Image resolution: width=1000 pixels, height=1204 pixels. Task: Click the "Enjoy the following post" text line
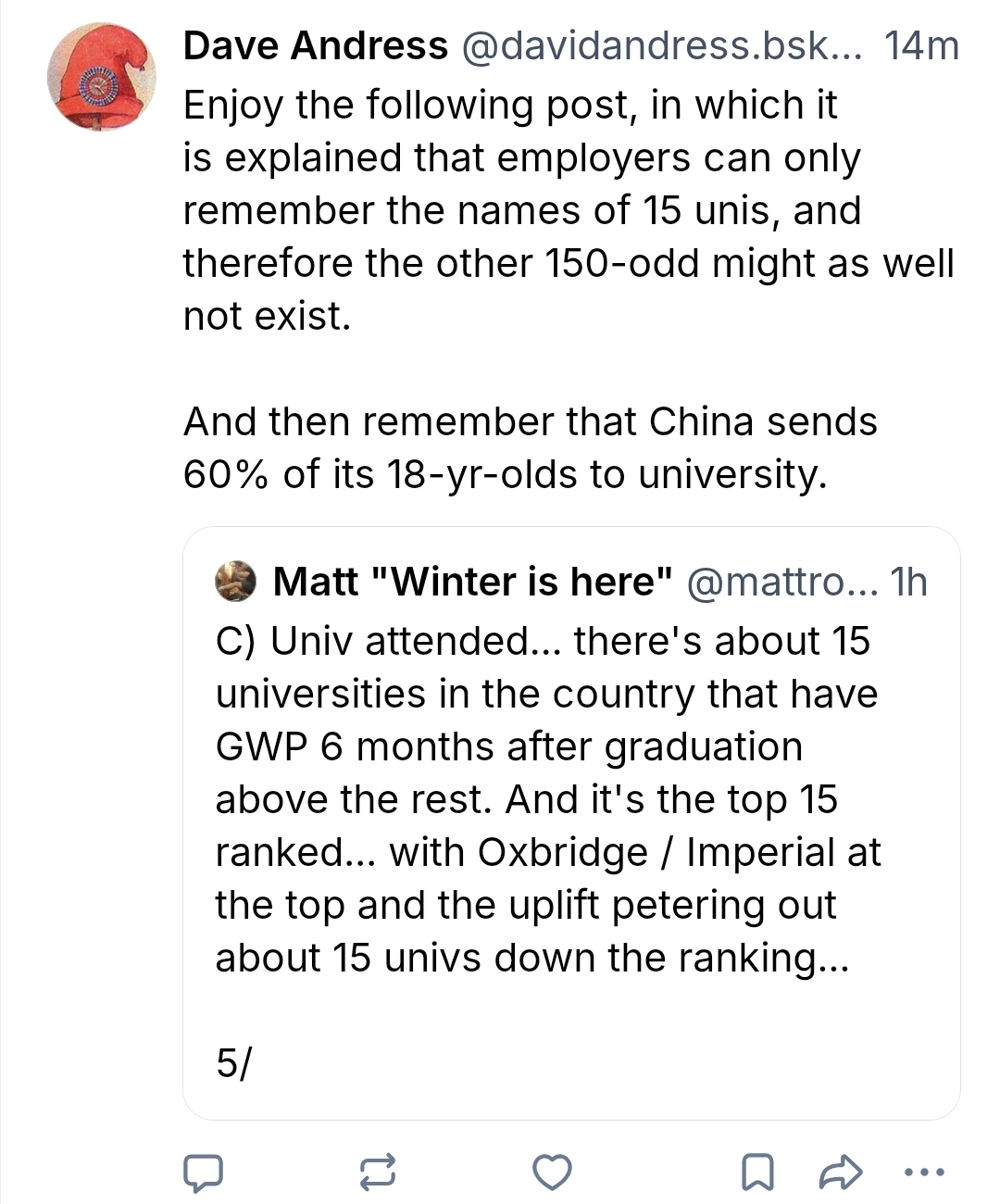coord(509,106)
